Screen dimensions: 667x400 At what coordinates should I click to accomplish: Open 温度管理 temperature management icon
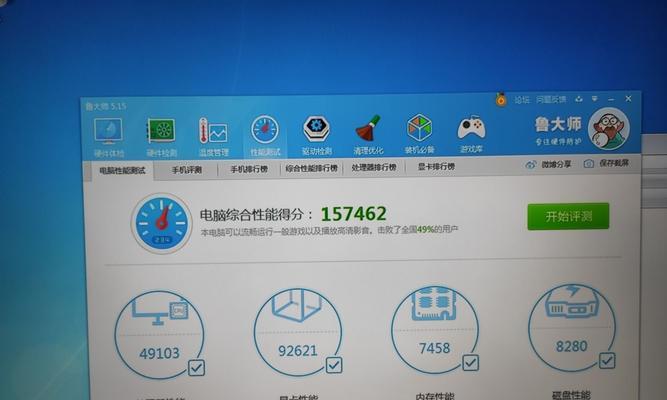pyautogui.click(x=213, y=137)
